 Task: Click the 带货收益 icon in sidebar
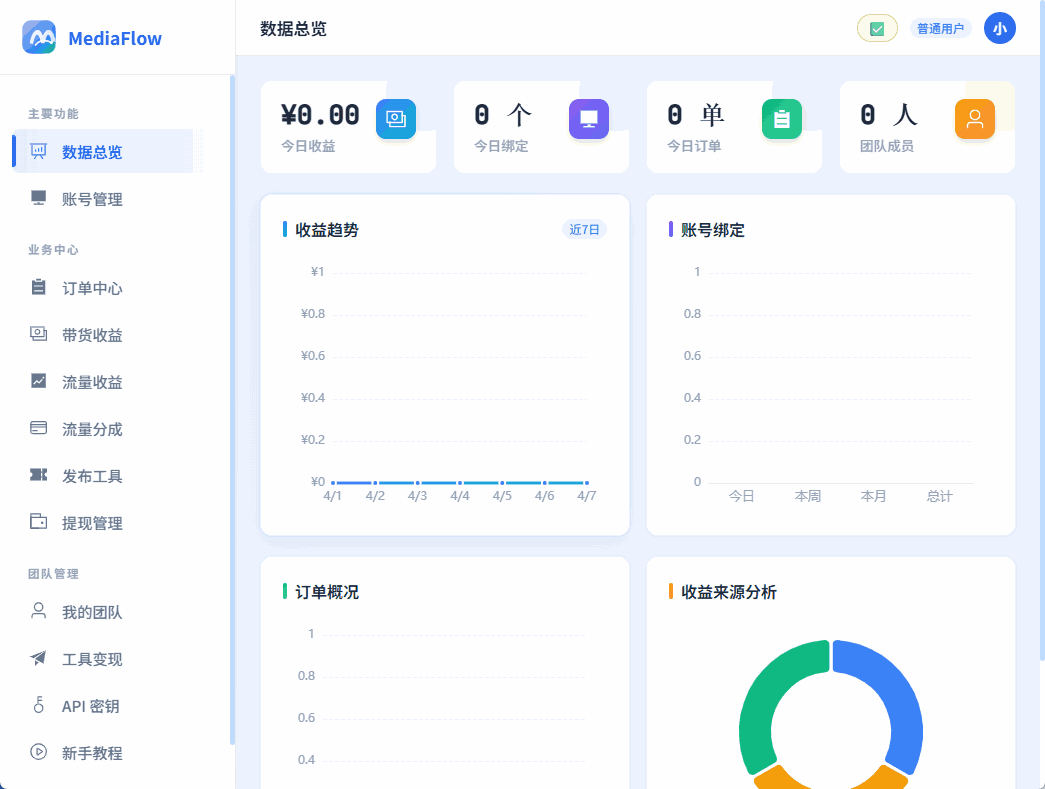click(x=38, y=335)
